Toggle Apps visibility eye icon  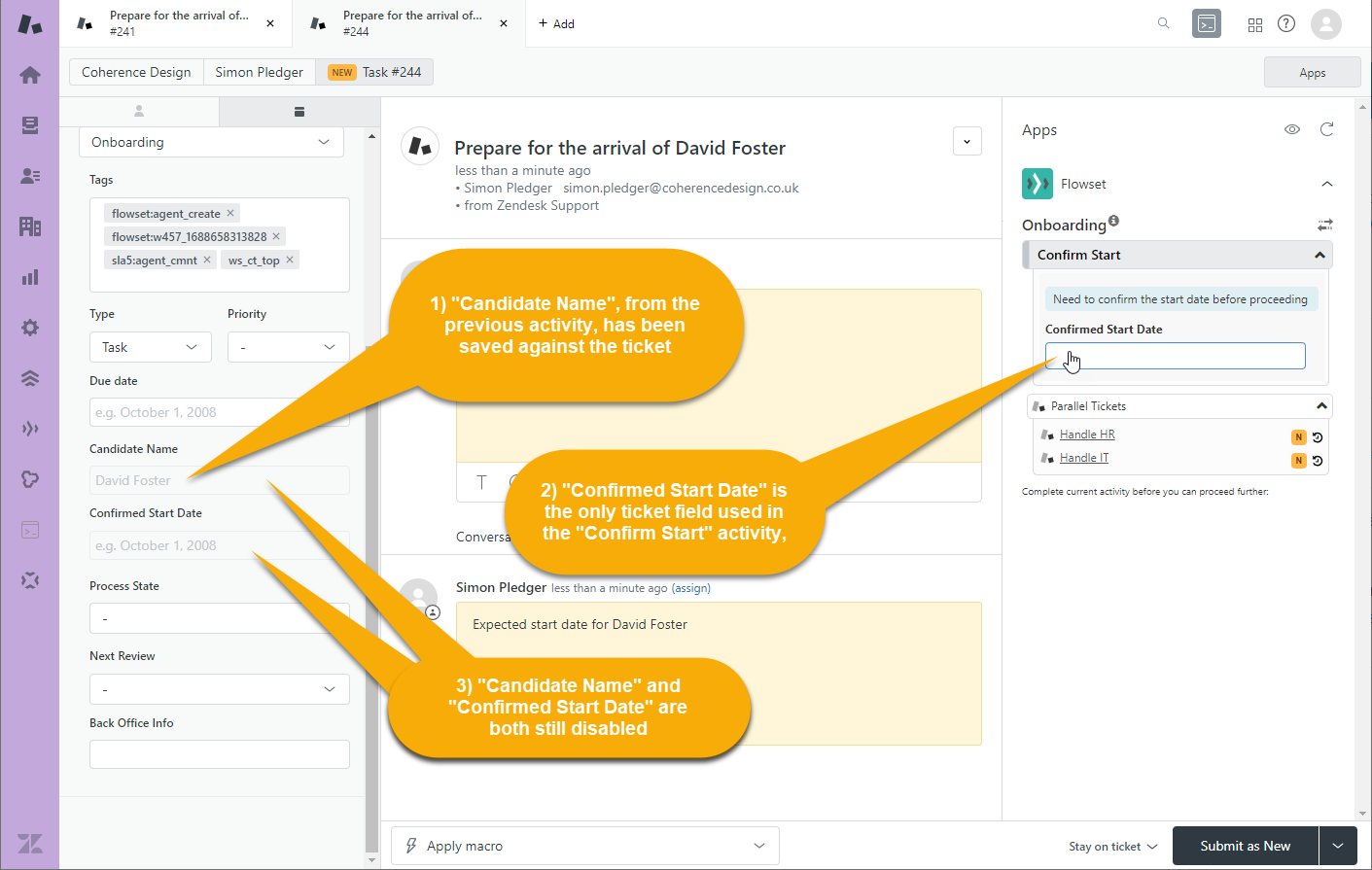[x=1292, y=129]
